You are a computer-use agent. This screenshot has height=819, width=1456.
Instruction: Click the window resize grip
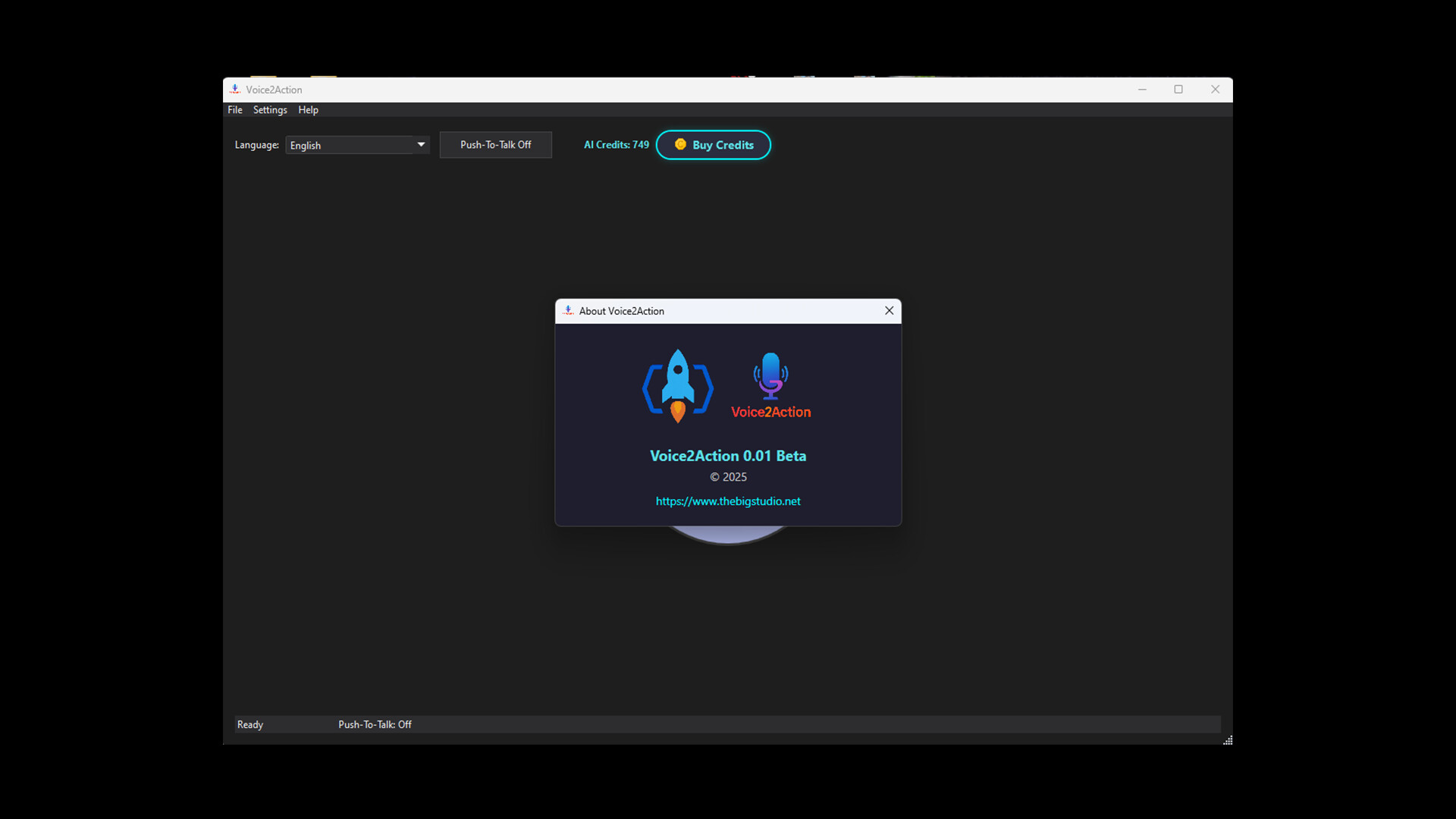(x=1227, y=739)
